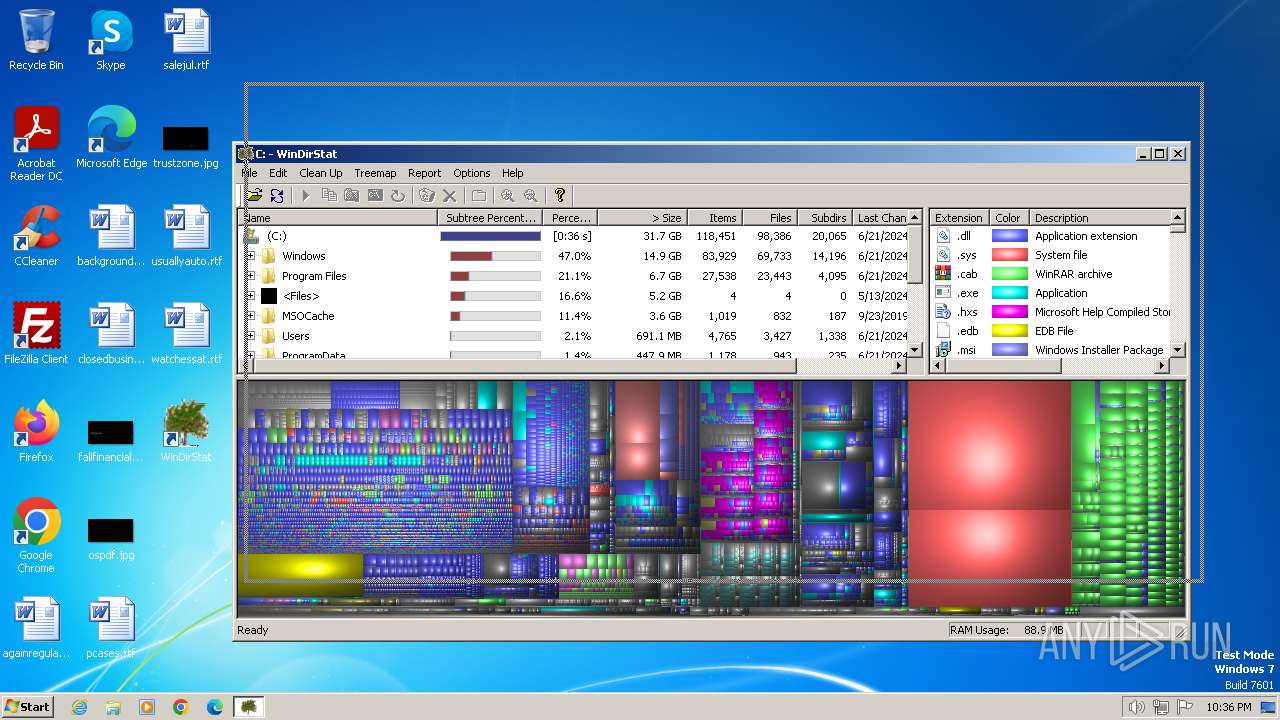Click the Refresh All toolbar icon

pos(277,196)
